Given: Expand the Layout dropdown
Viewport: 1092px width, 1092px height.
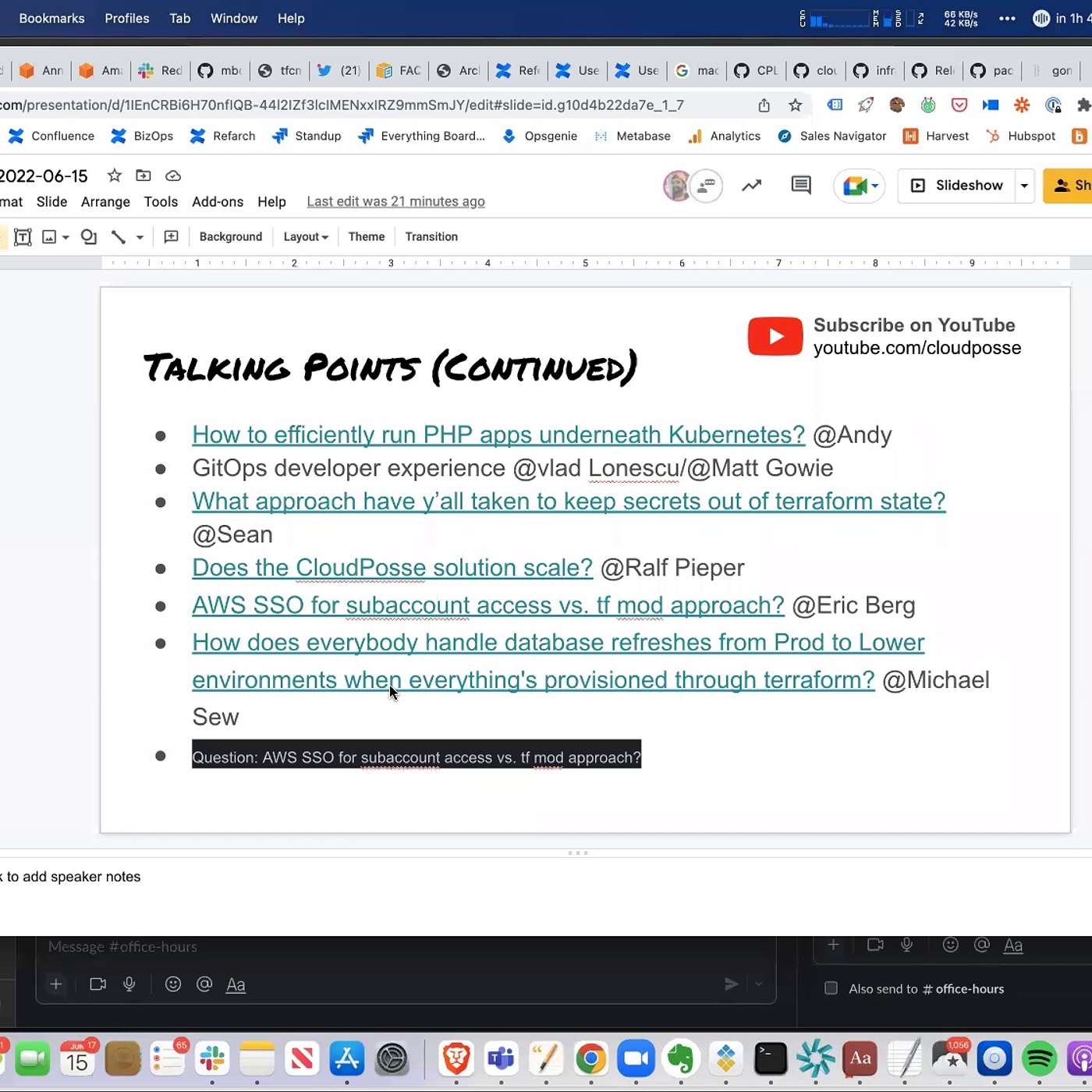Looking at the screenshot, I should (305, 237).
